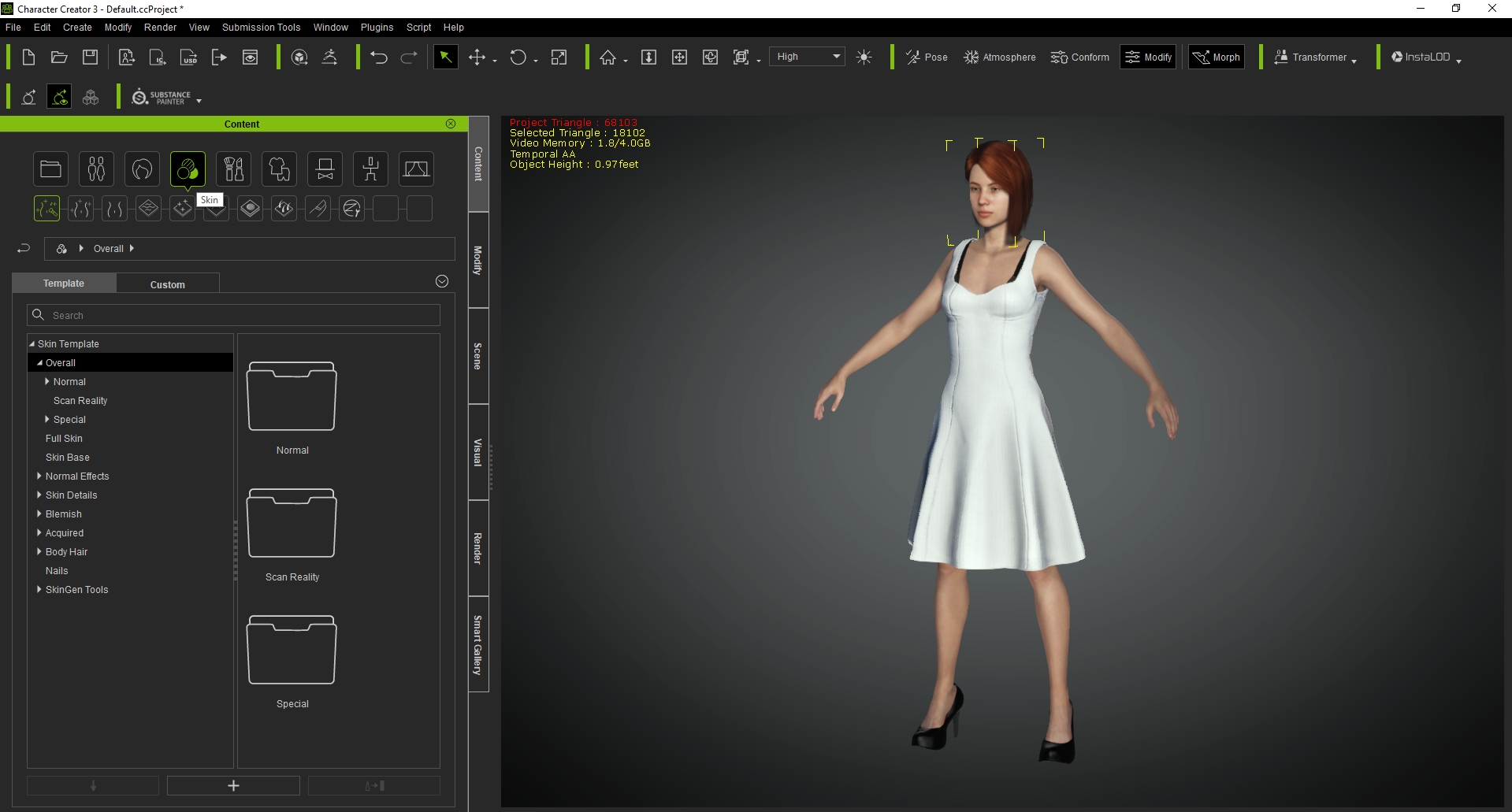The height and width of the screenshot is (812, 1512).
Task: Click the Atmosphere button
Action: click(1000, 57)
